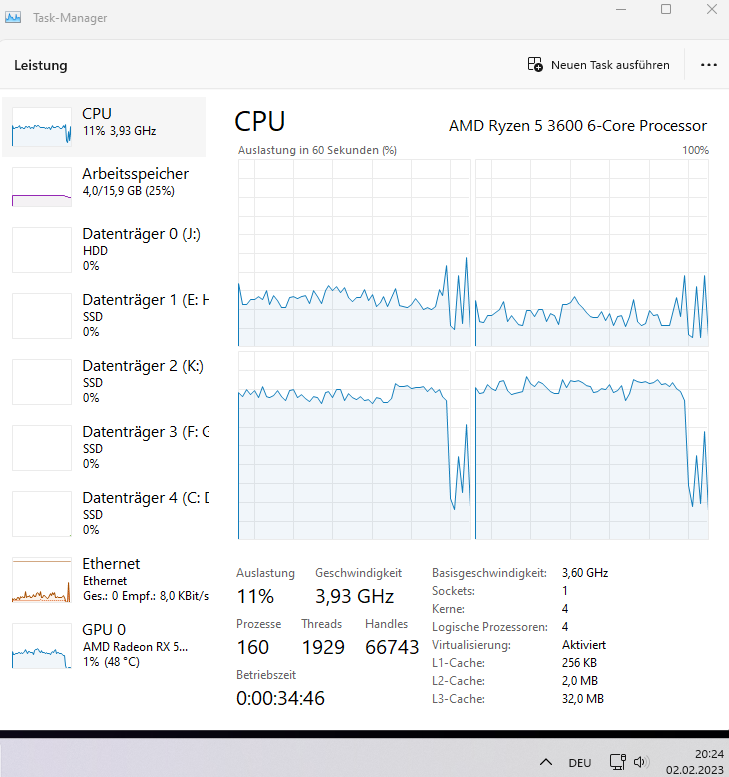Screen dimensions: 729x777
Task: Open the three-dots more options menu
Action: pyautogui.click(x=709, y=65)
